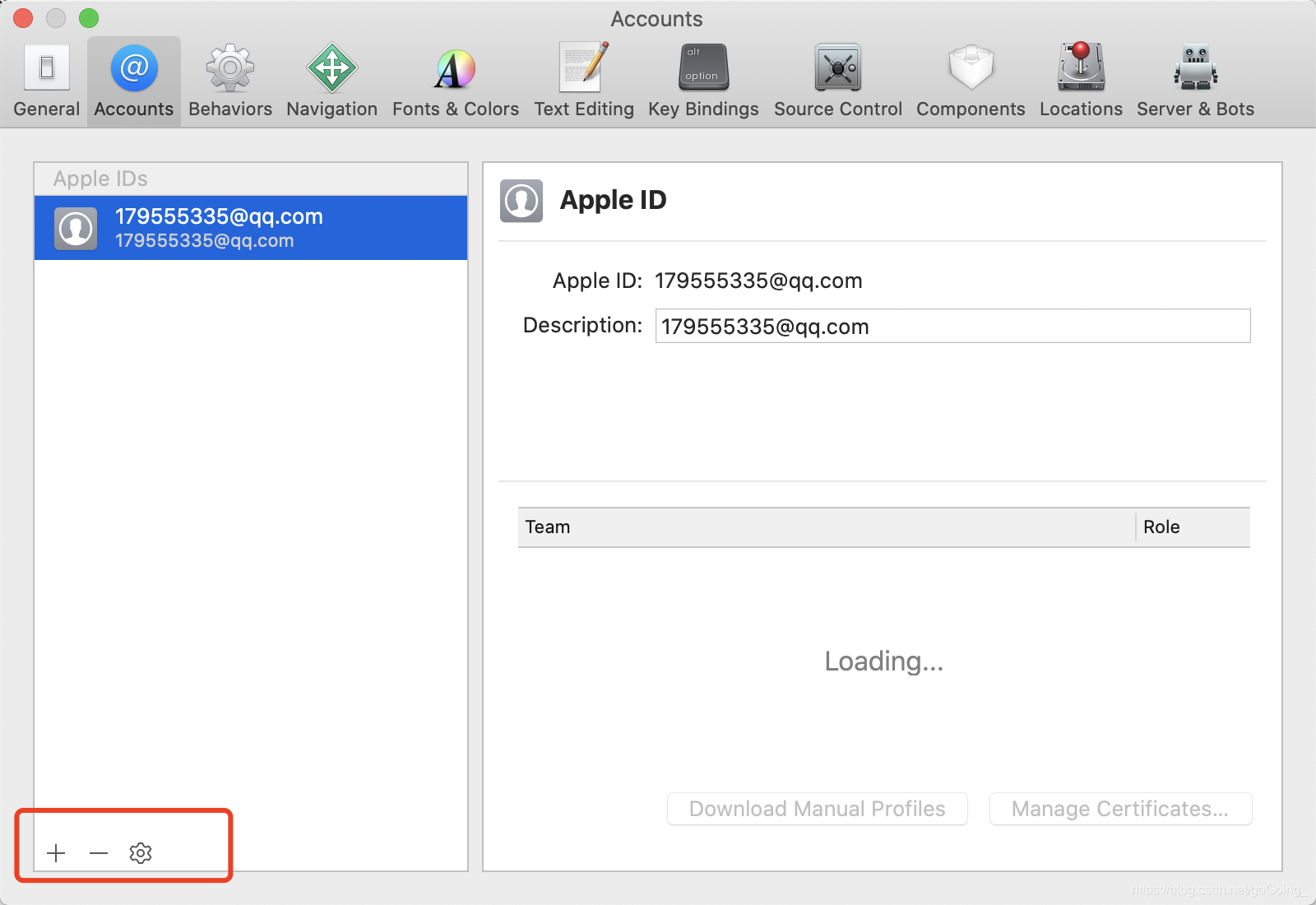This screenshot has height=905, width=1316.
Task: Select the Accounts preferences icon
Action: (x=134, y=81)
